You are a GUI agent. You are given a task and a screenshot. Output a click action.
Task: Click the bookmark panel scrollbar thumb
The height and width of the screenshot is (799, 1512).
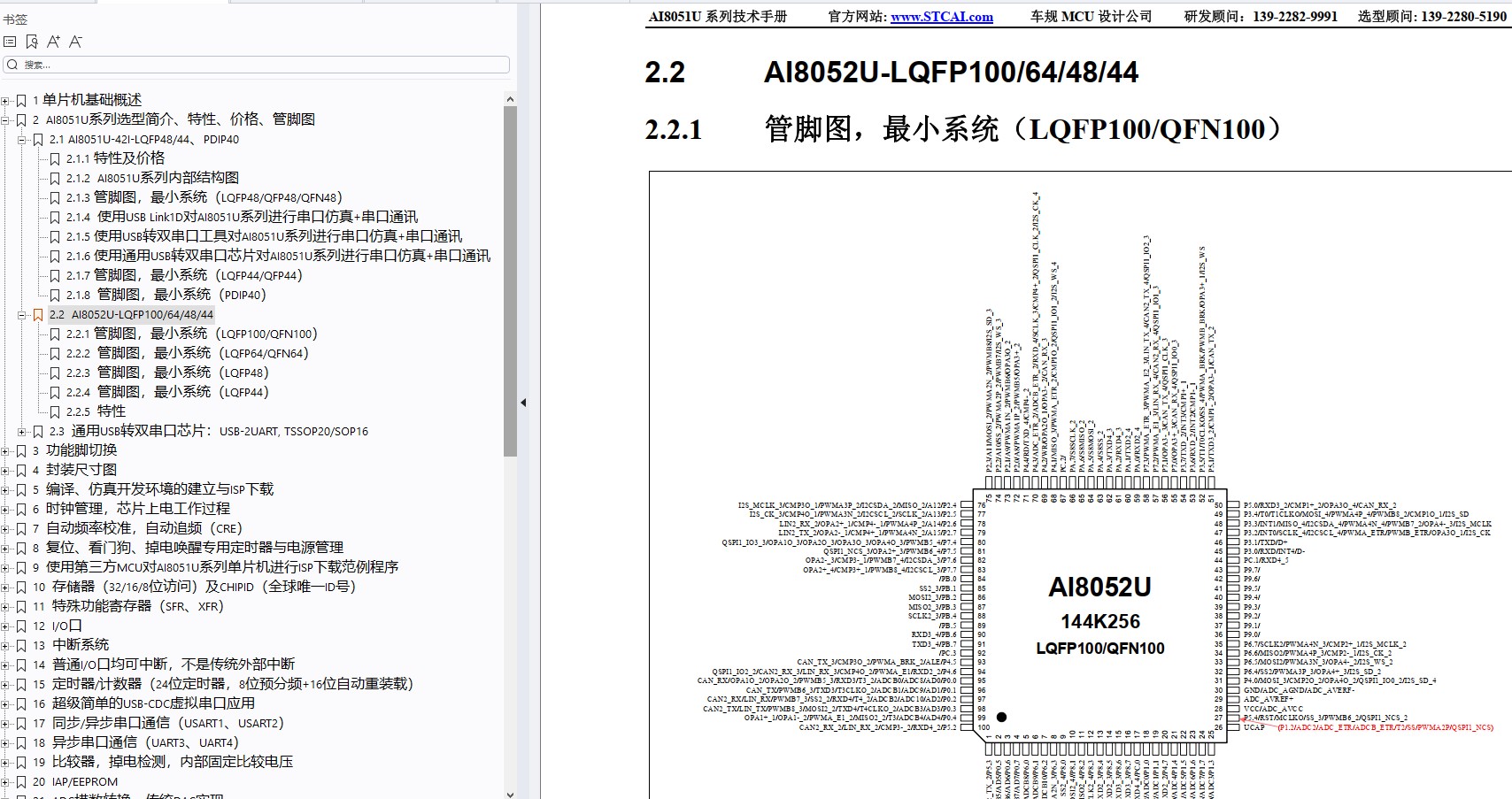pyautogui.click(x=510, y=281)
